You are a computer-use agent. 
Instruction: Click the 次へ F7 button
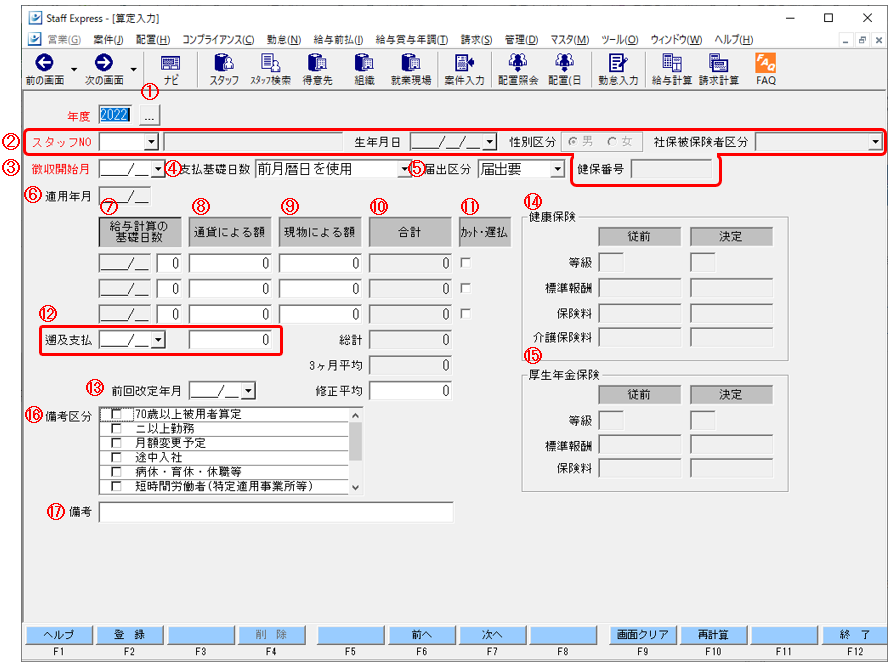click(x=493, y=635)
